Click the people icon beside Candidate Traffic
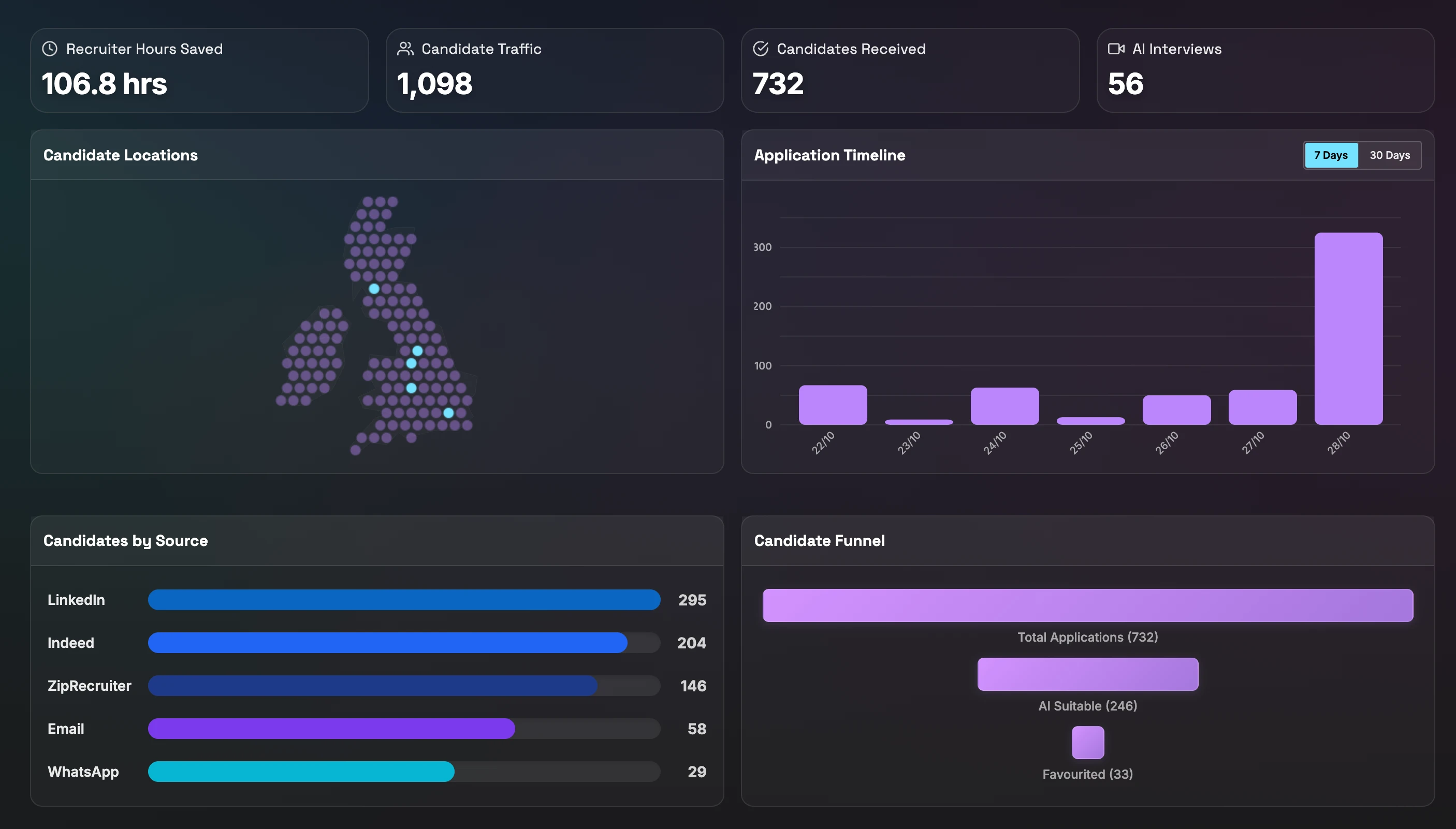Screen dimensions: 1456x829 [405, 49]
